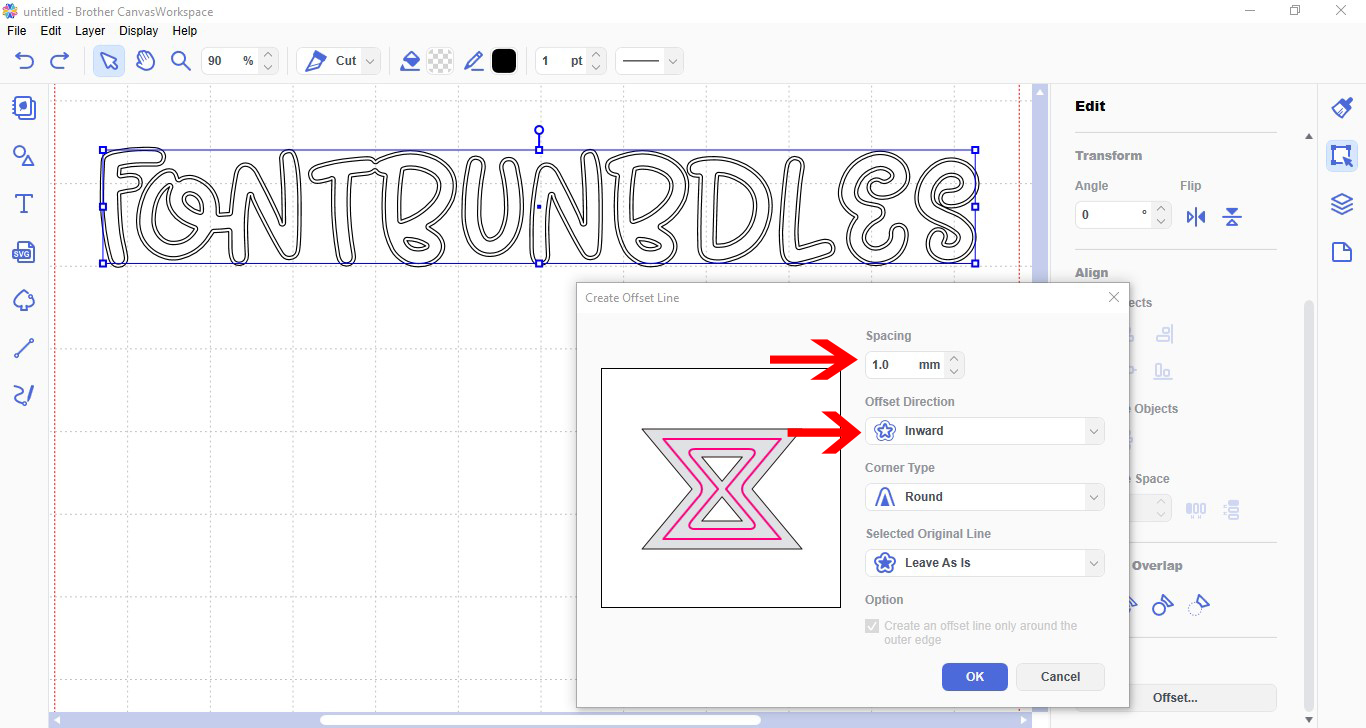
Task: Click the distribute horizontal spacing icon
Action: click(x=1196, y=509)
